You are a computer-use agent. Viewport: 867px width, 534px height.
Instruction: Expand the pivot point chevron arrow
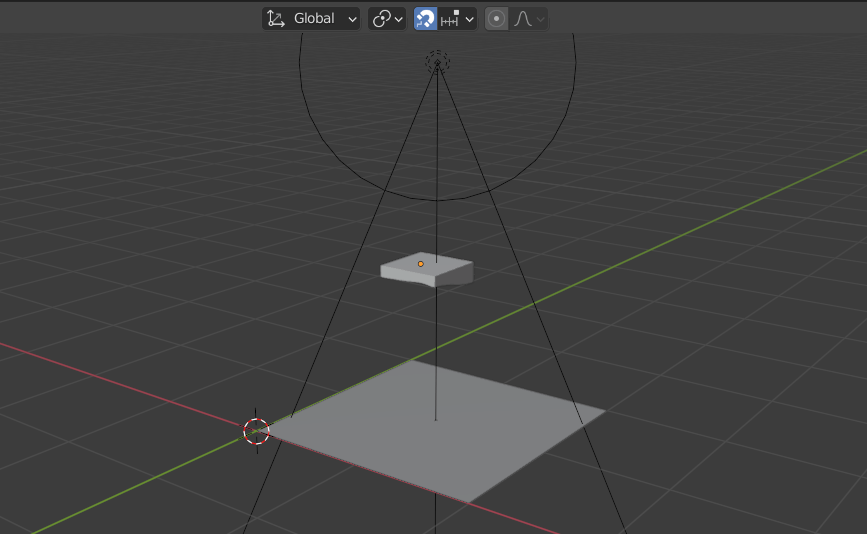399,18
